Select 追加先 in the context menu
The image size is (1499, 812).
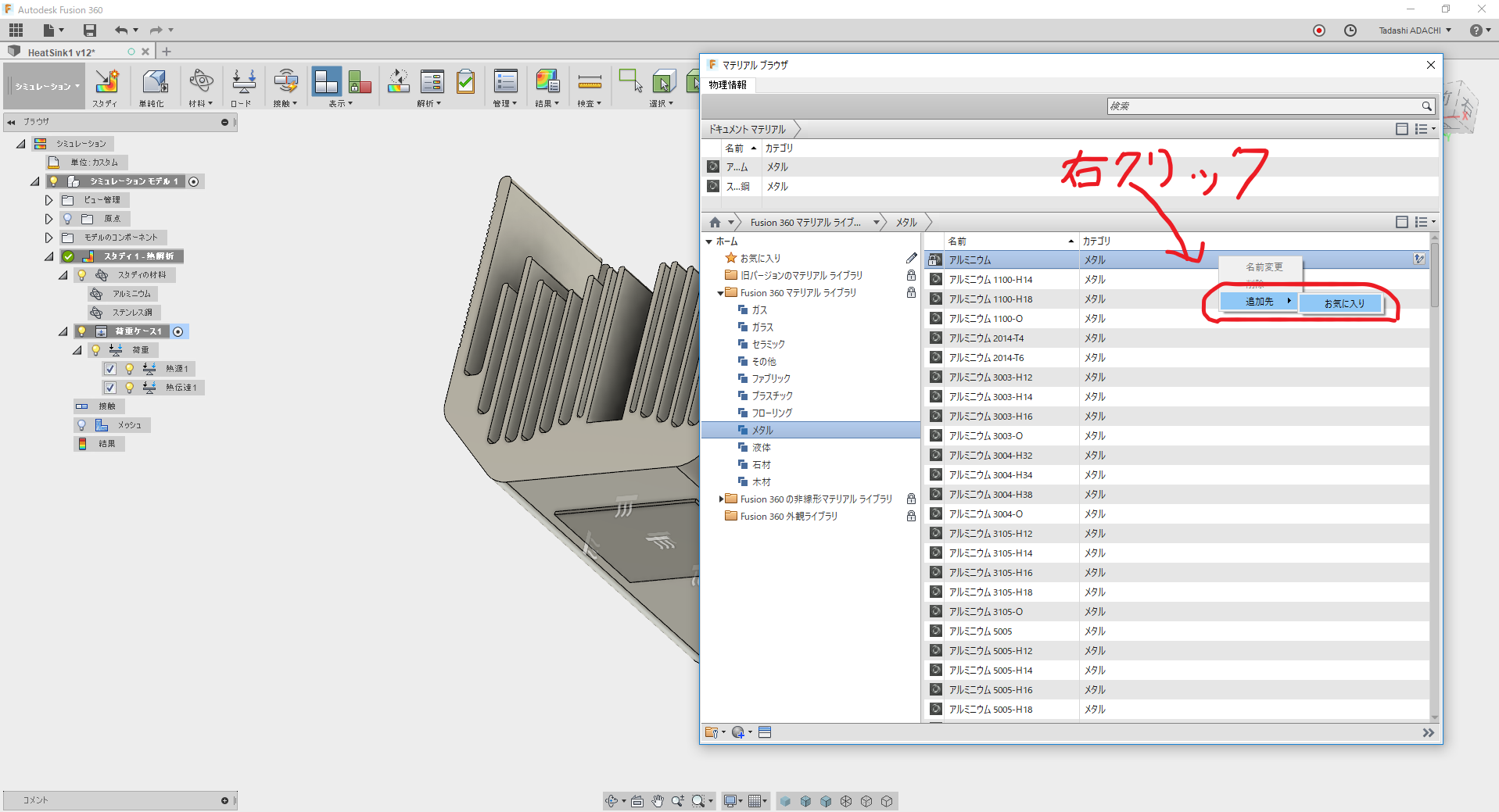click(x=1259, y=302)
